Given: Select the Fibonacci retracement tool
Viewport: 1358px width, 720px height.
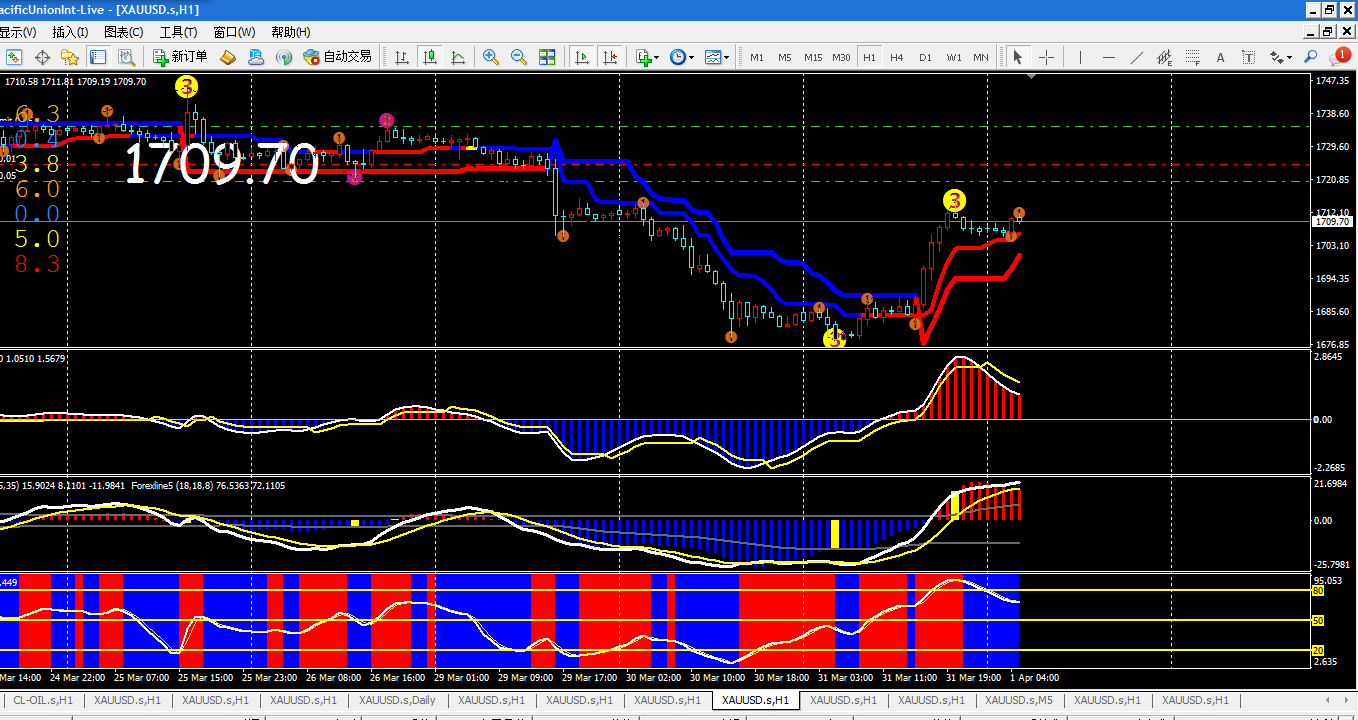Looking at the screenshot, I should click(x=1193, y=57).
